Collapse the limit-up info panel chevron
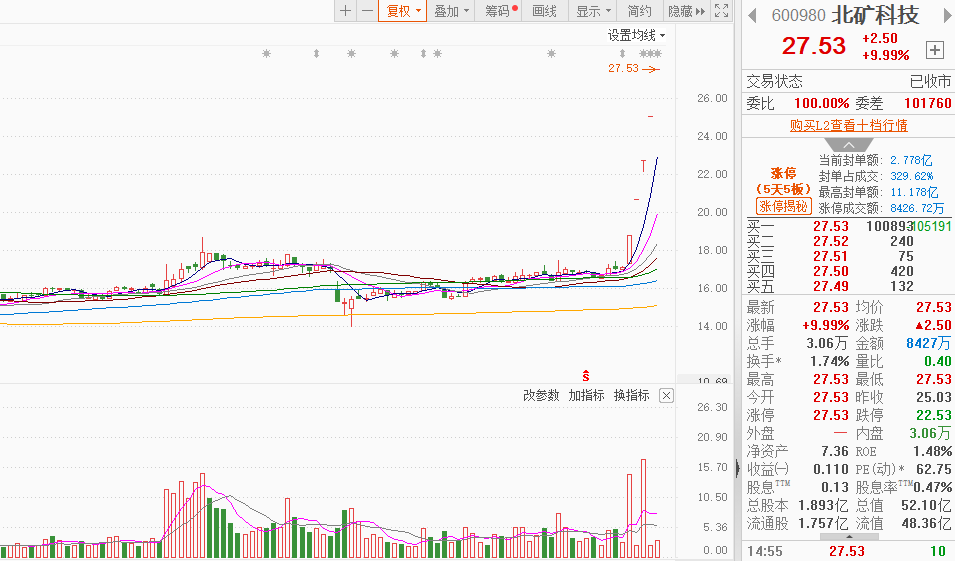The width and height of the screenshot is (955, 561). (848, 145)
